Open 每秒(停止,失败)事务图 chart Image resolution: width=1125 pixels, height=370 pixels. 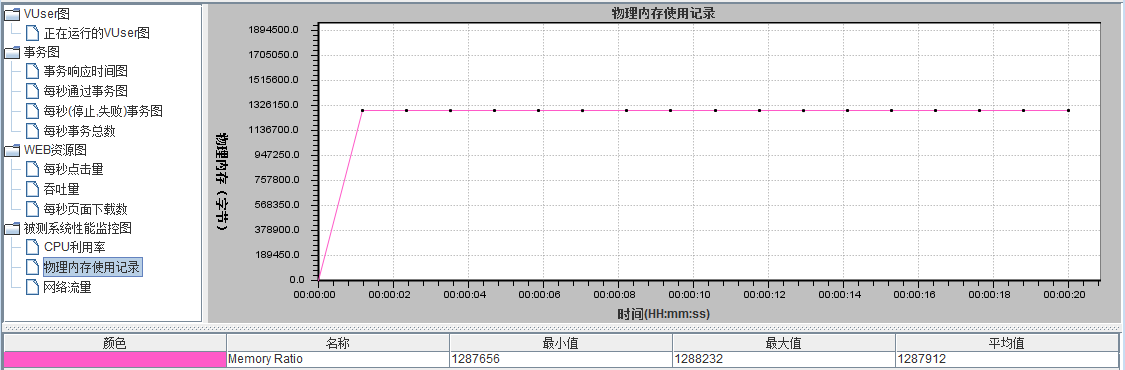point(103,111)
